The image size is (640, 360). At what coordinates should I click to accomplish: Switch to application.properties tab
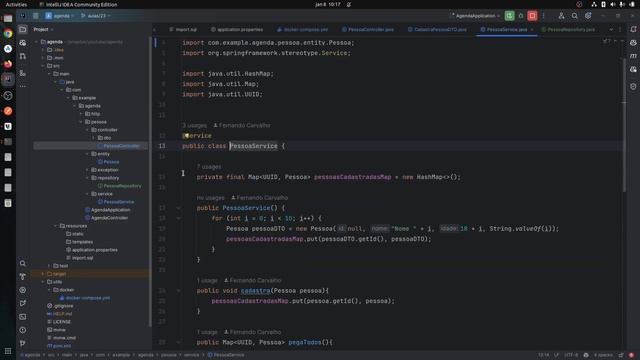click(x=237, y=29)
